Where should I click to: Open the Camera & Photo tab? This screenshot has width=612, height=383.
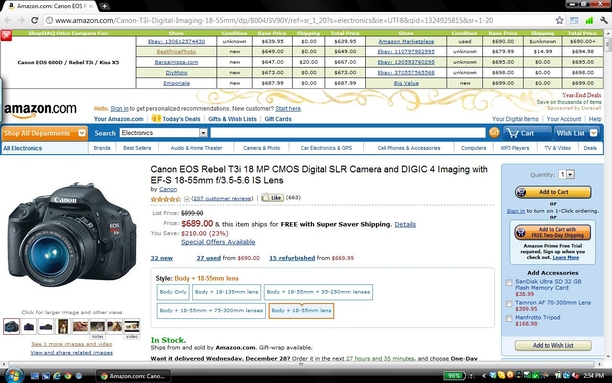262,148
